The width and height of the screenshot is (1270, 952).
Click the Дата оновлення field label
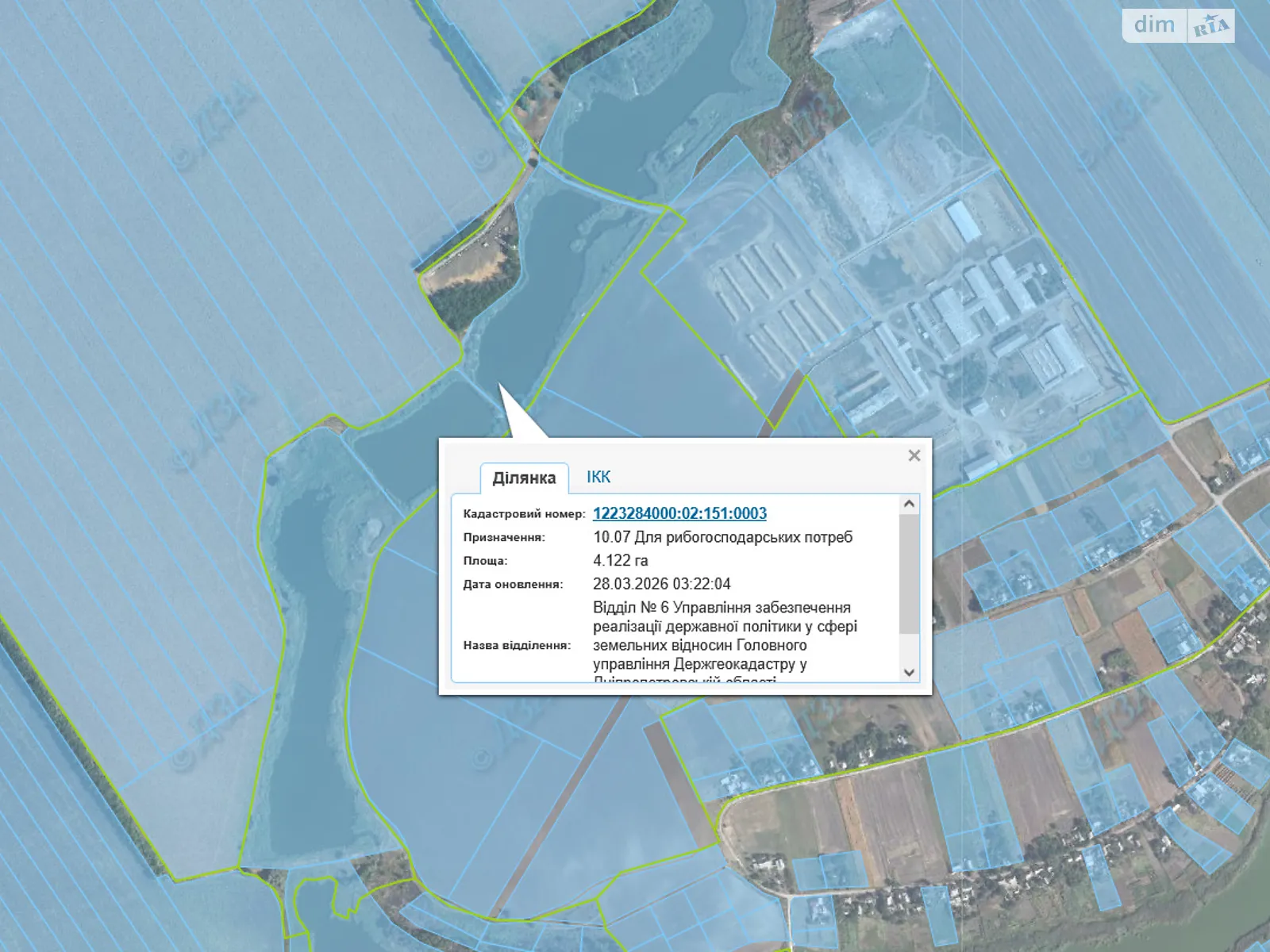tap(513, 584)
